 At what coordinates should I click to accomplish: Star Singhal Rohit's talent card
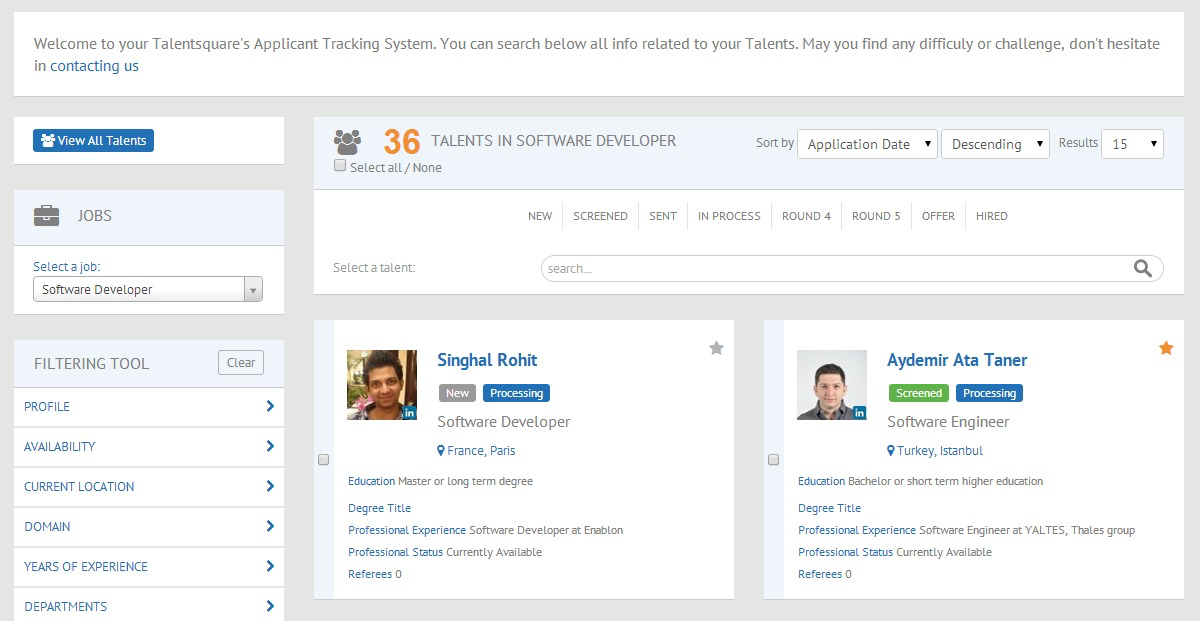point(716,347)
